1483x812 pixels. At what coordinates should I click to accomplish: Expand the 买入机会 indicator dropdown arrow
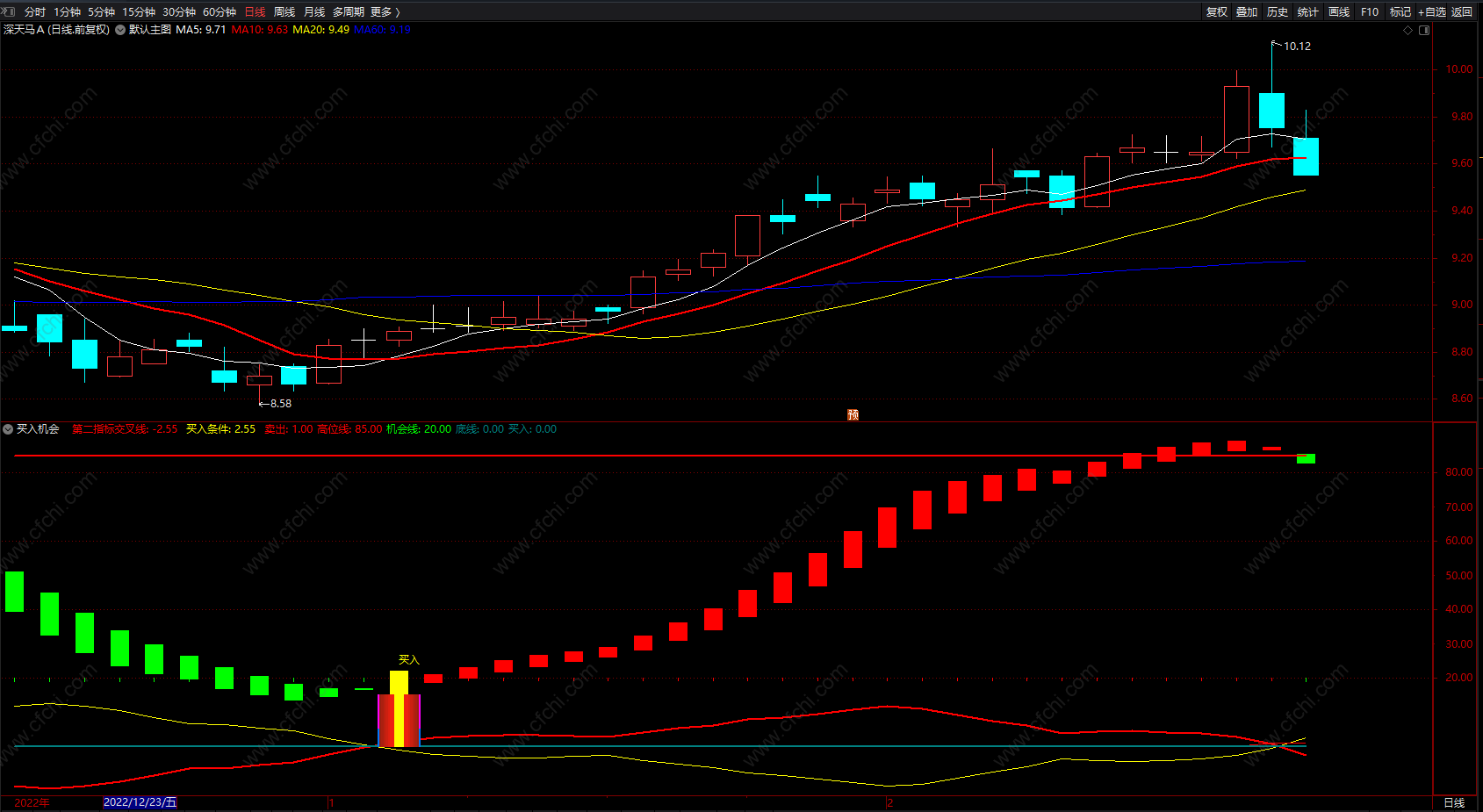pyautogui.click(x=8, y=429)
